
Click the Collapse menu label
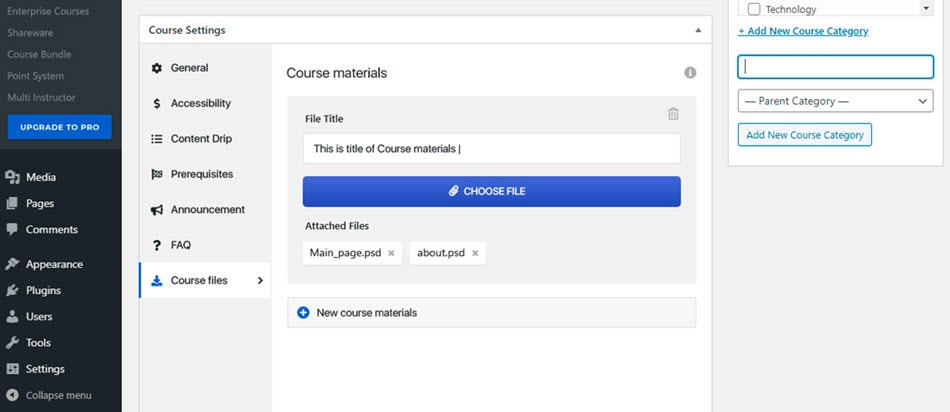(x=59, y=395)
